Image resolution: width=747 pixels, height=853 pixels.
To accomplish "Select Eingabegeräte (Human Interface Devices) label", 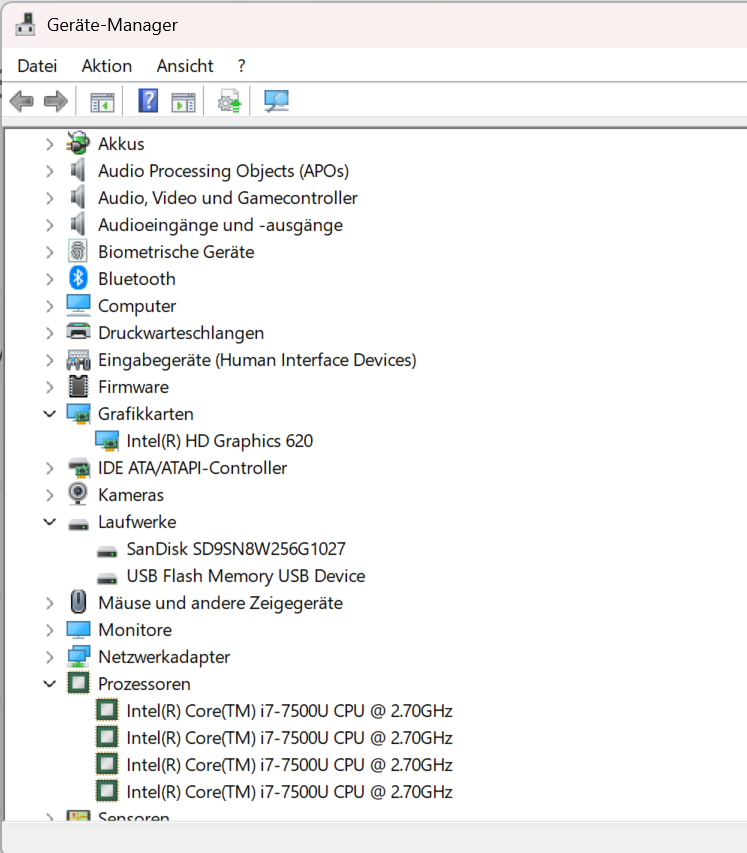I will point(257,360).
